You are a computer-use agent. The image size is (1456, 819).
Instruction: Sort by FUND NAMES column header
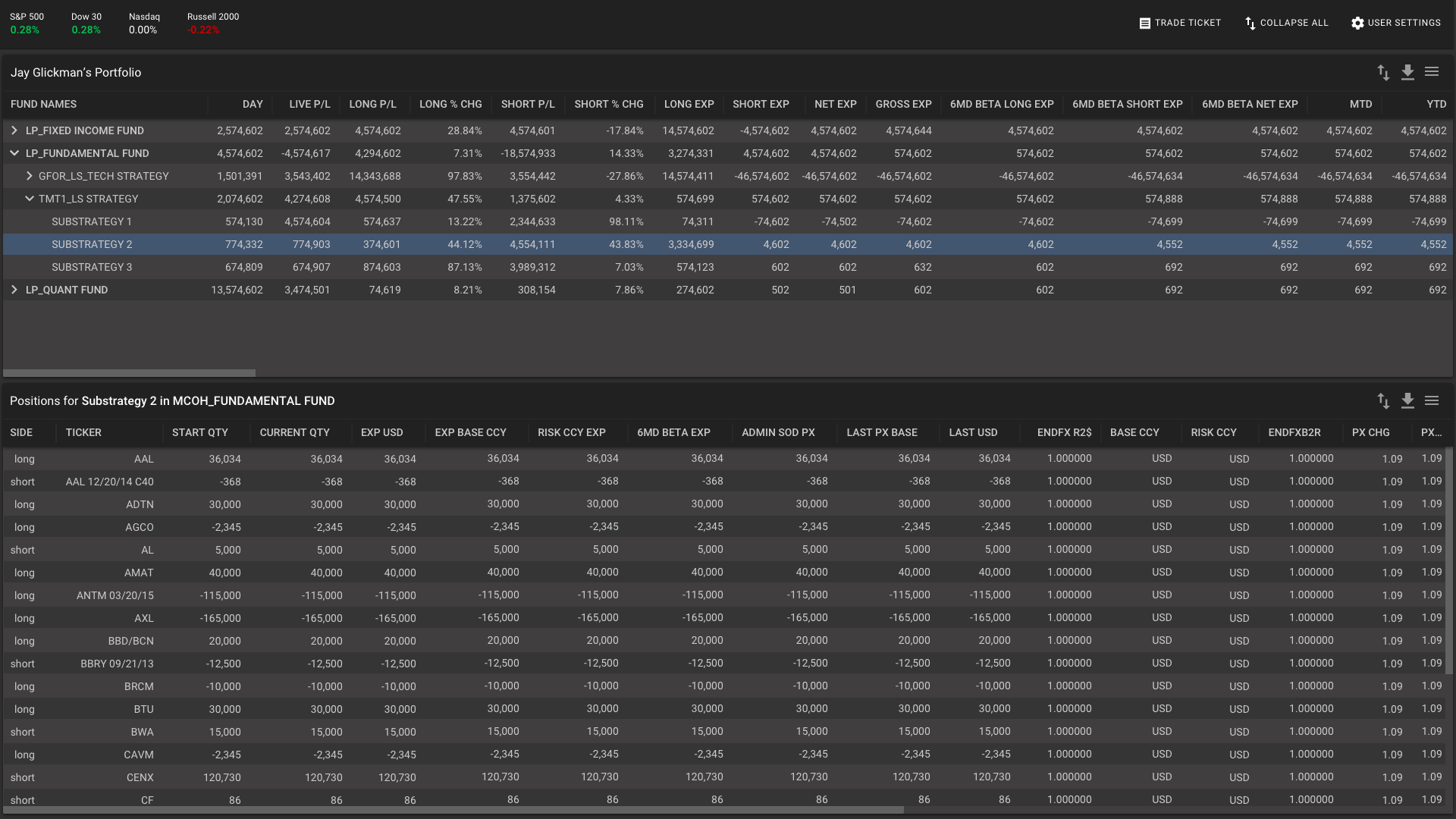[43, 104]
